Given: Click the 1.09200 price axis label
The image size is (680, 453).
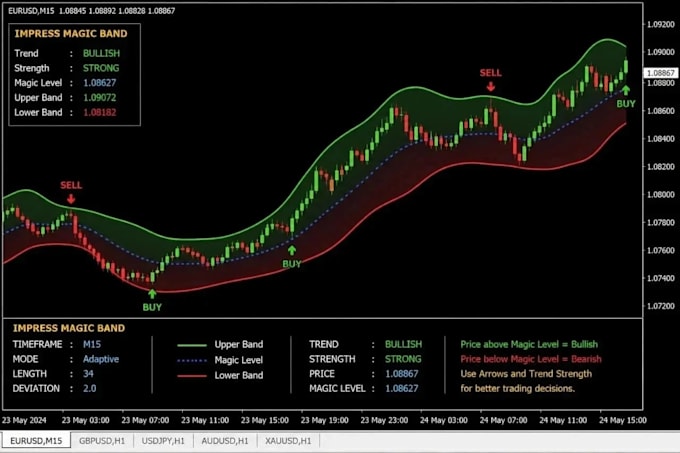Looking at the screenshot, I should [x=661, y=24].
